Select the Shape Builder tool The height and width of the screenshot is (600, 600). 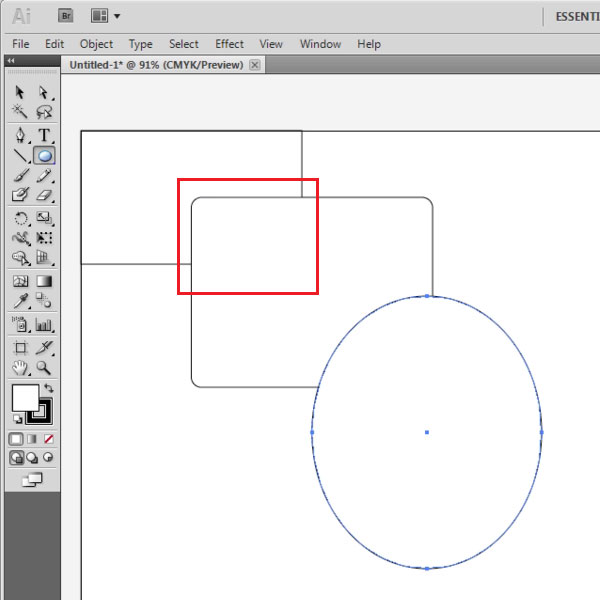21,258
